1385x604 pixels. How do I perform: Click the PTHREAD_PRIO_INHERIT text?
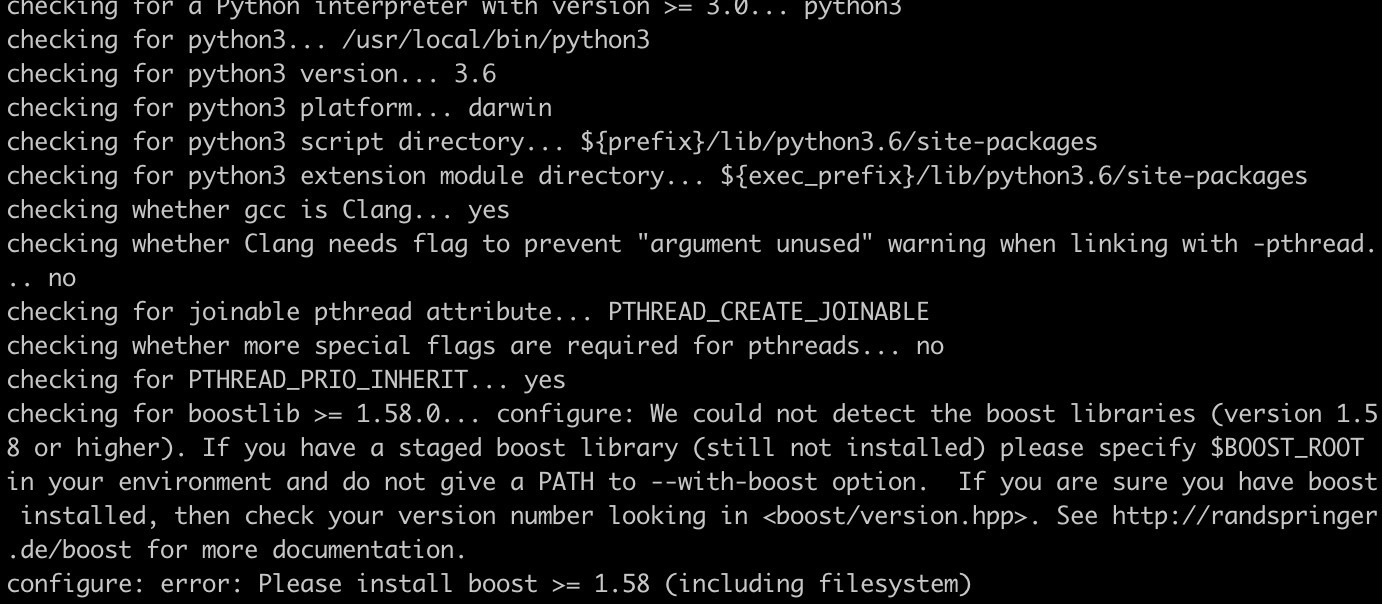[x=328, y=380]
